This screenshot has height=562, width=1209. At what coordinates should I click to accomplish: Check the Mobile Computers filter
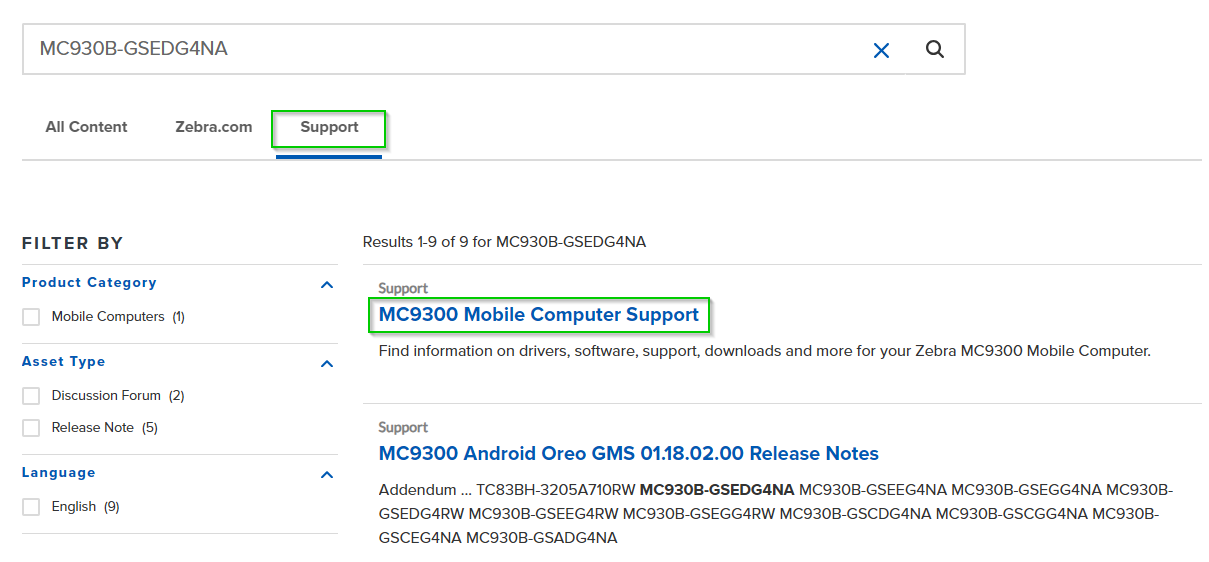click(x=31, y=317)
